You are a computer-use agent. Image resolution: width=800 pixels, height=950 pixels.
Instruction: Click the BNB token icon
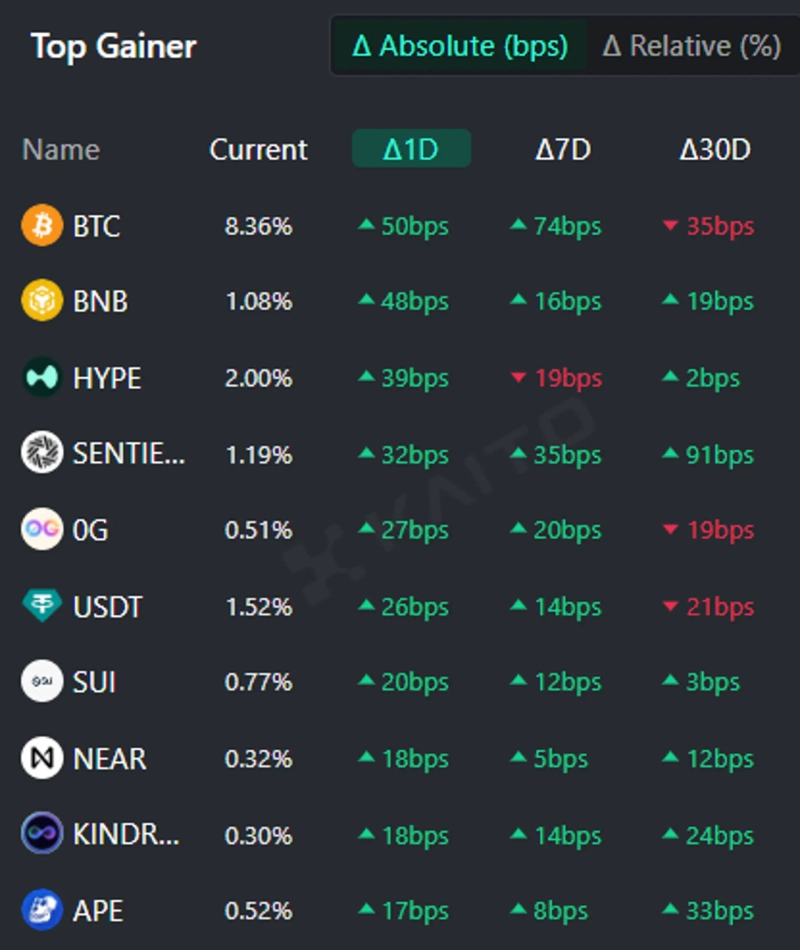(42, 301)
